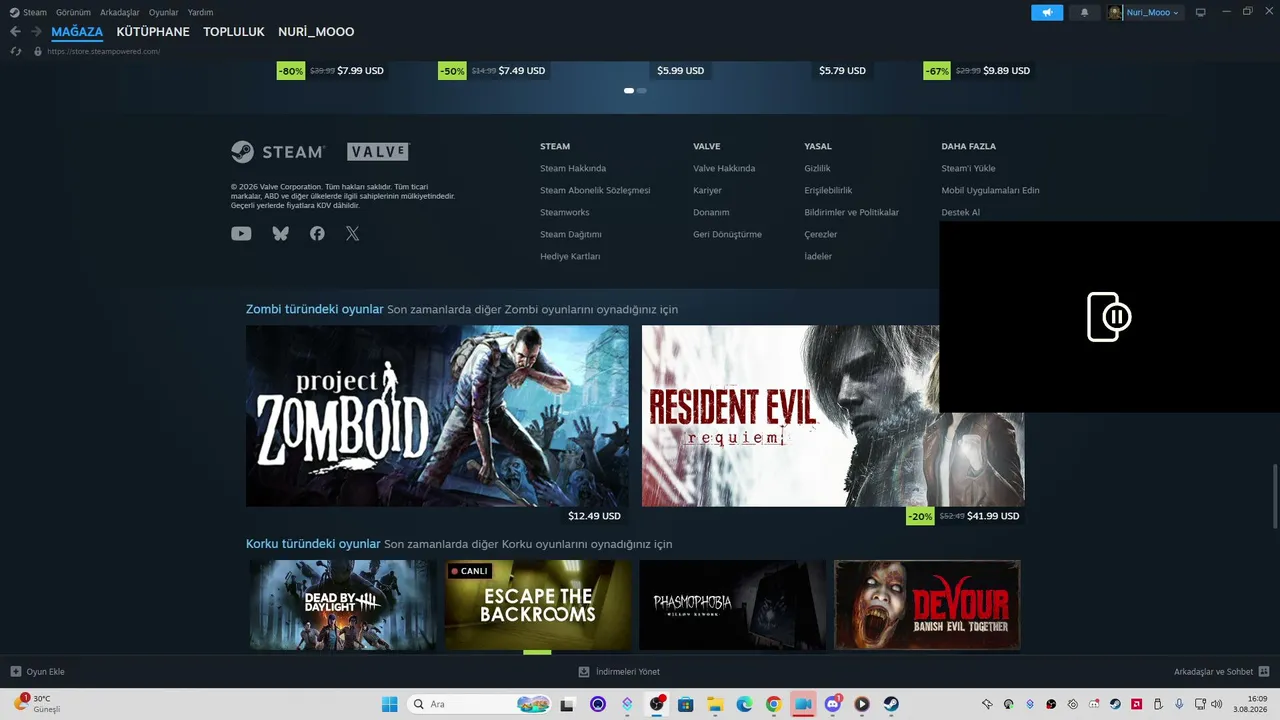1280x720 pixels.
Task: Open OBS Studio from the taskbar
Action: 656,704
